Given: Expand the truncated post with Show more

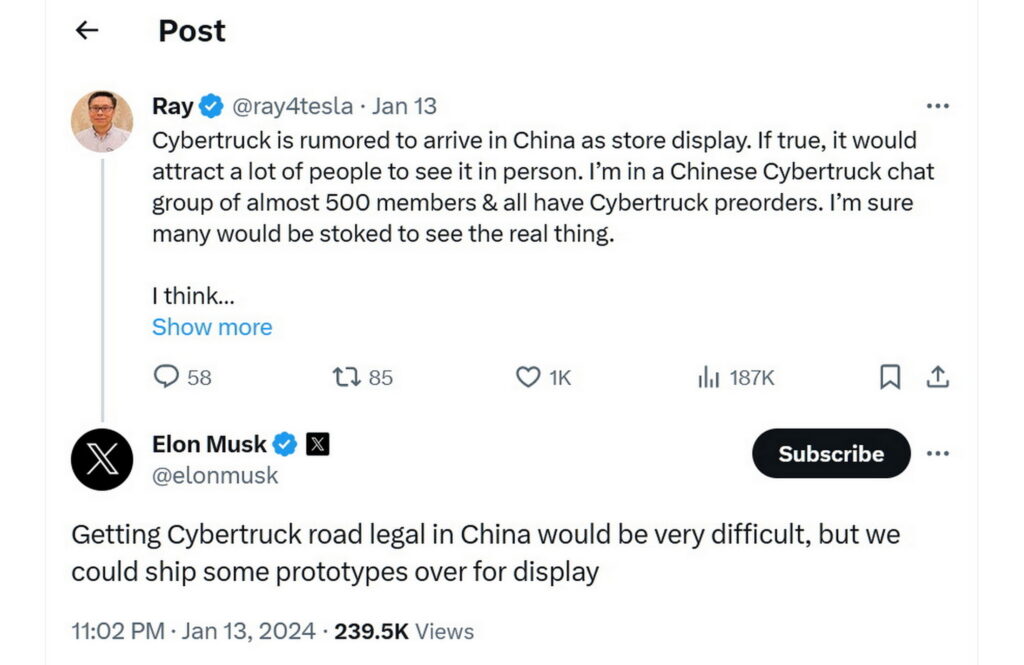Looking at the screenshot, I should tap(212, 327).
